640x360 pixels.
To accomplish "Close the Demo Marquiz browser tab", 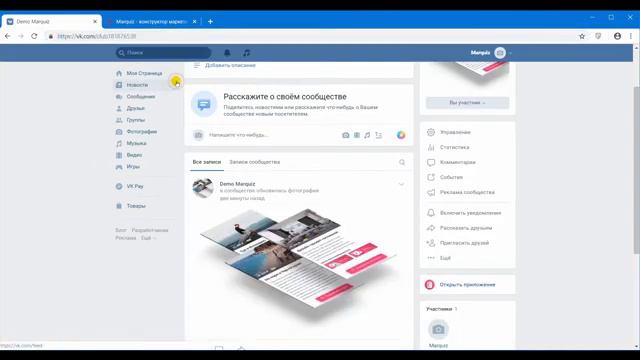I will coord(95,21).
